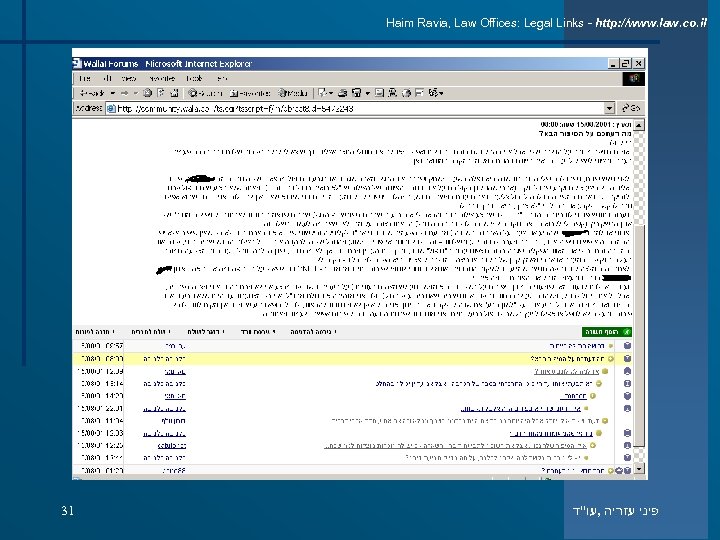Screen dimensions: 720x540
Task: Reload the page with the Refresh icon
Action: pos(161,93)
